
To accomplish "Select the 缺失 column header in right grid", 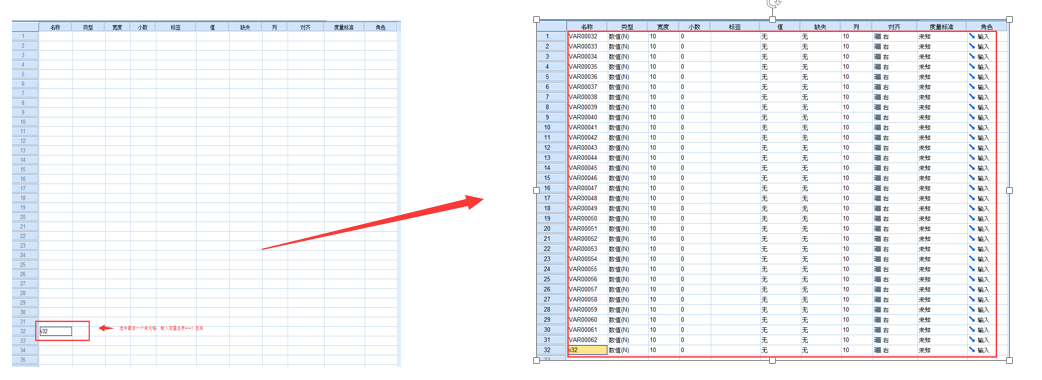I will pos(821,27).
